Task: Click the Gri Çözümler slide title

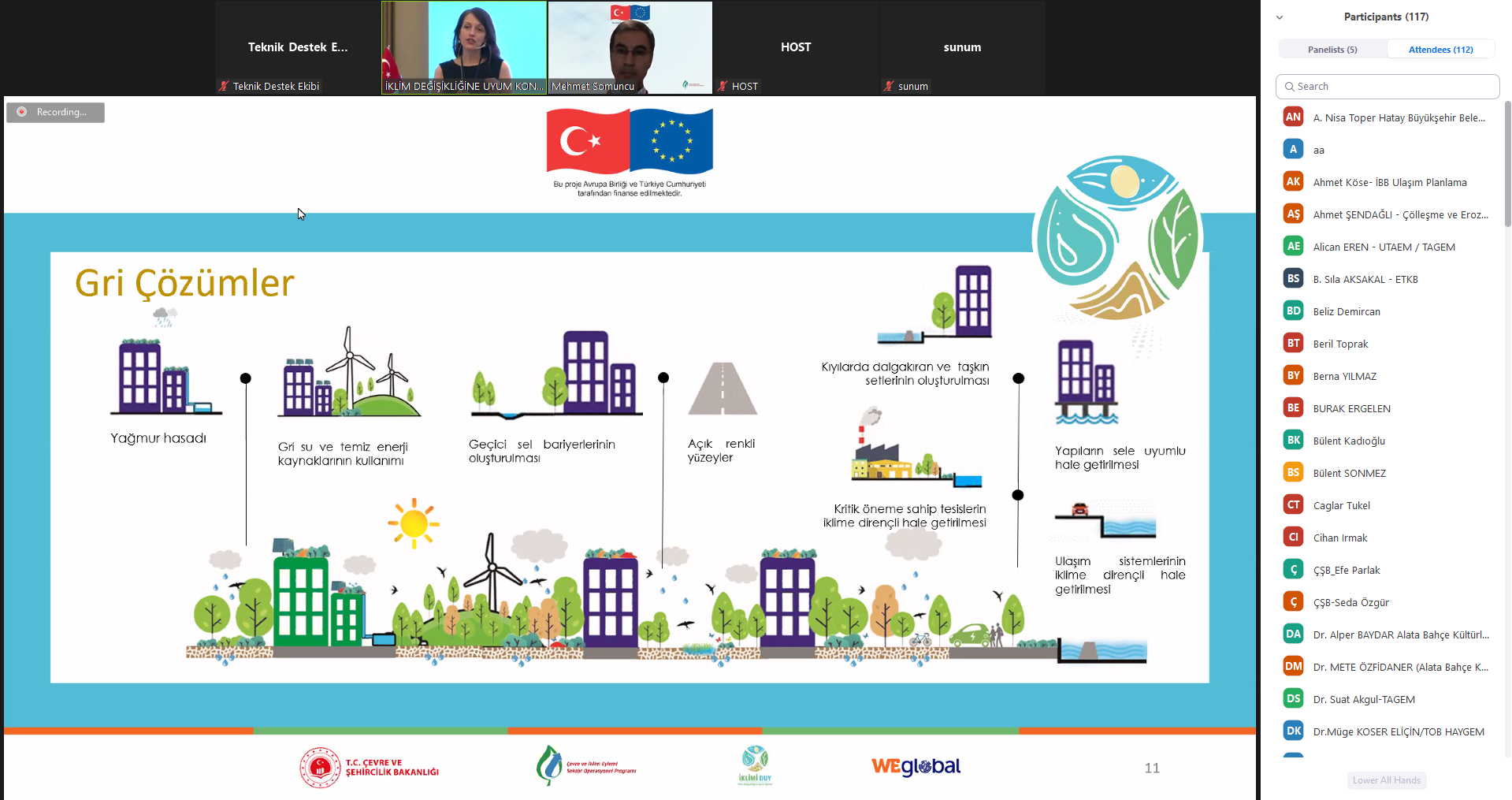Action: coord(184,284)
